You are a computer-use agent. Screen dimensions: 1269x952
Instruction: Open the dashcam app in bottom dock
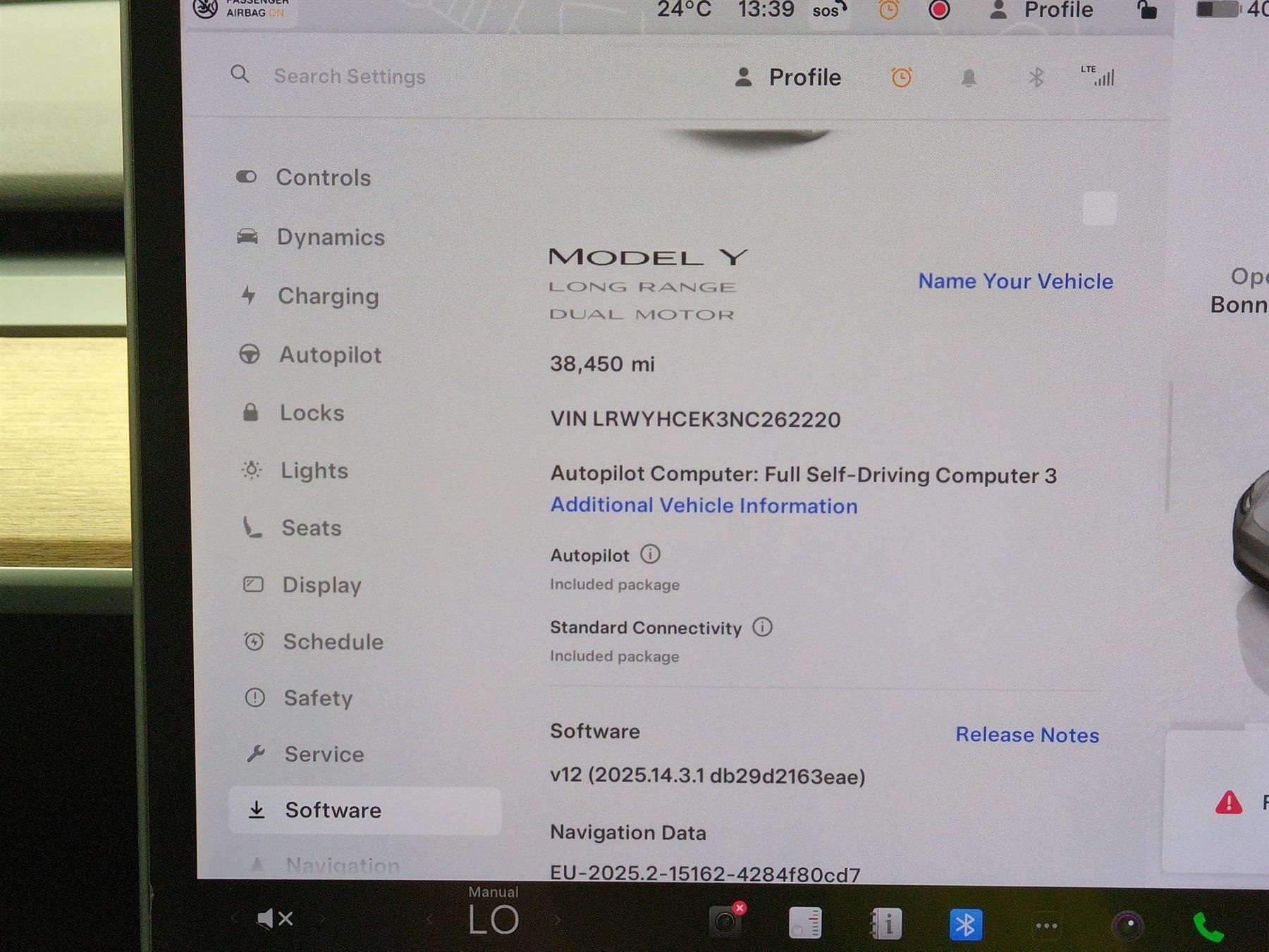point(726,921)
